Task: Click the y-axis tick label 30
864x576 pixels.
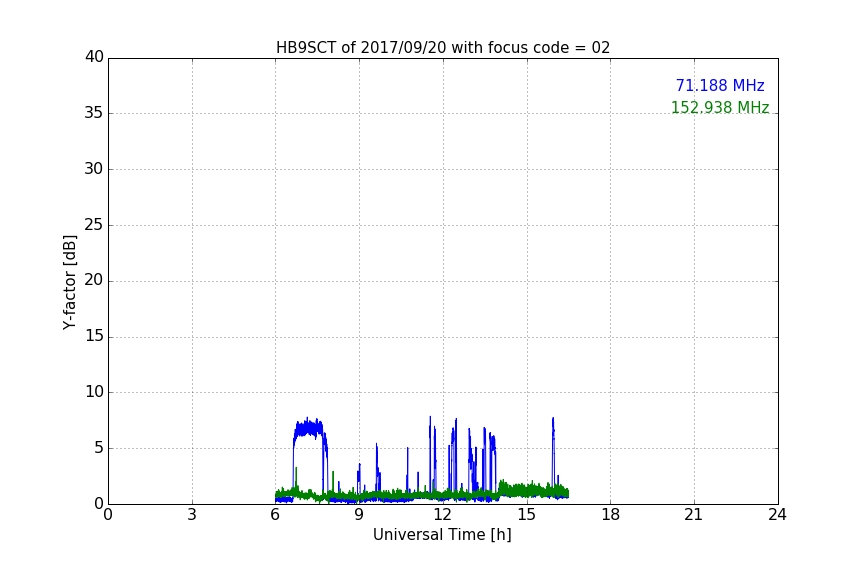Action: (x=94, y=169)
